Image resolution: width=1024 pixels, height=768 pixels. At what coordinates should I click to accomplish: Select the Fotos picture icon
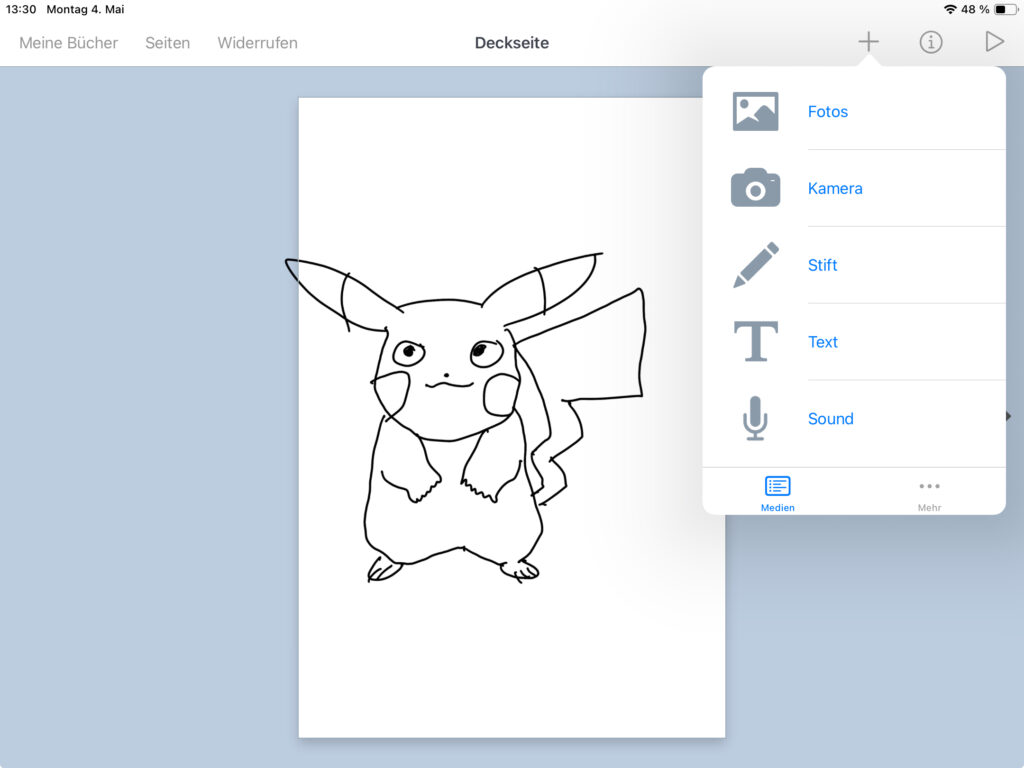click(x=755, y=112)
